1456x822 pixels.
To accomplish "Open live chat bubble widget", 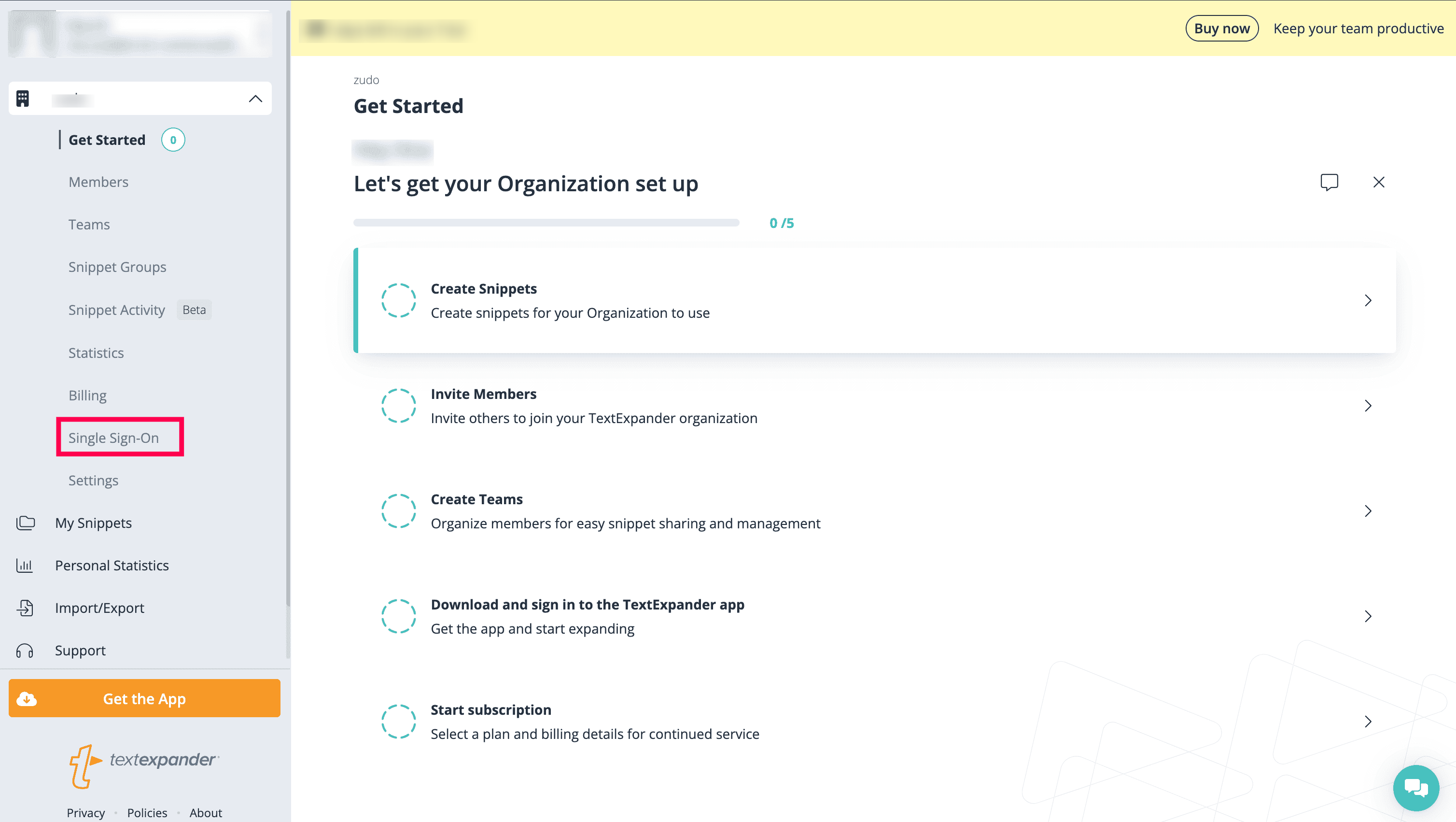I will point(1416,788).
